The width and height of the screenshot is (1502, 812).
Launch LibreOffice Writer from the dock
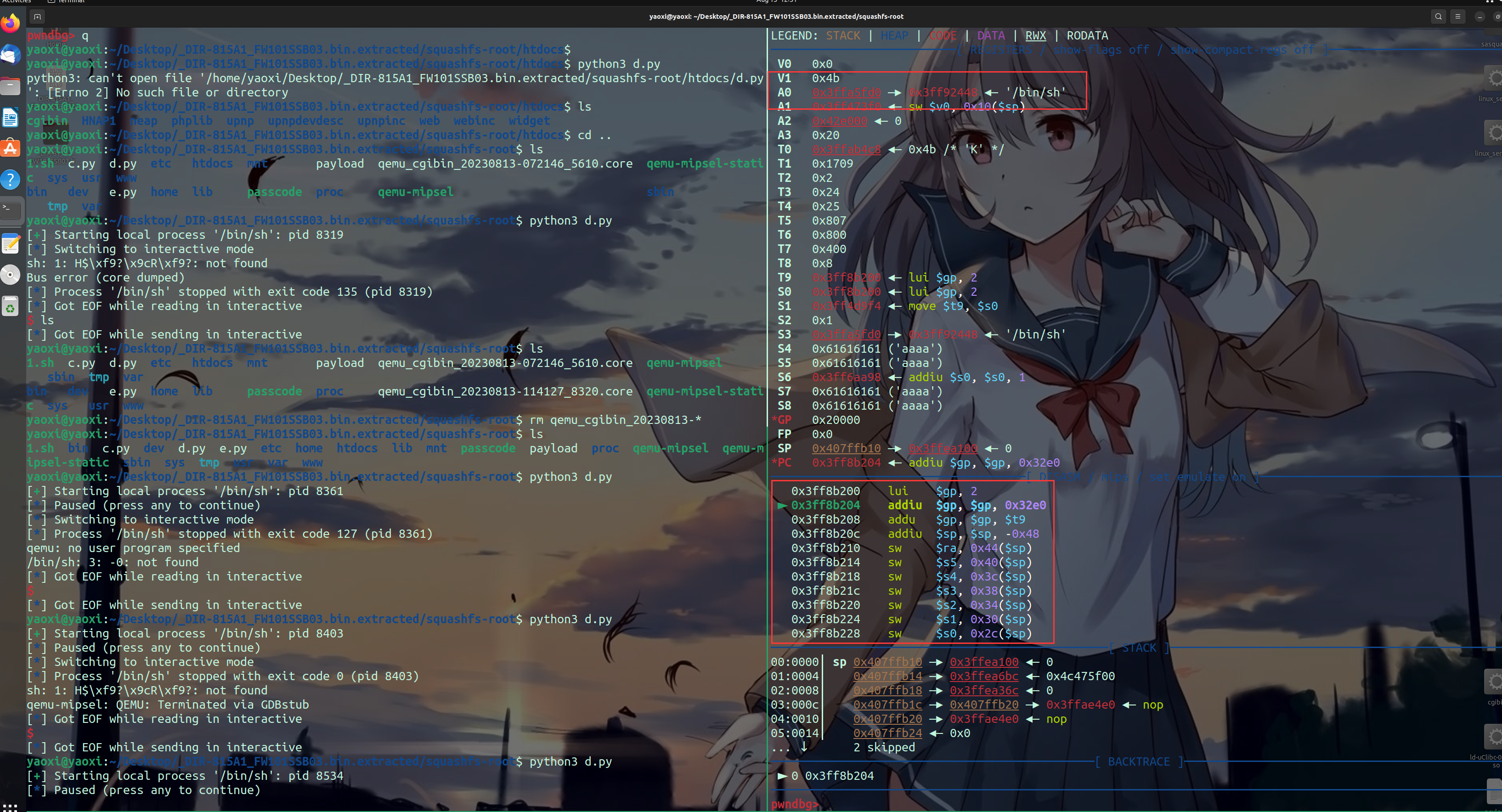11,118
